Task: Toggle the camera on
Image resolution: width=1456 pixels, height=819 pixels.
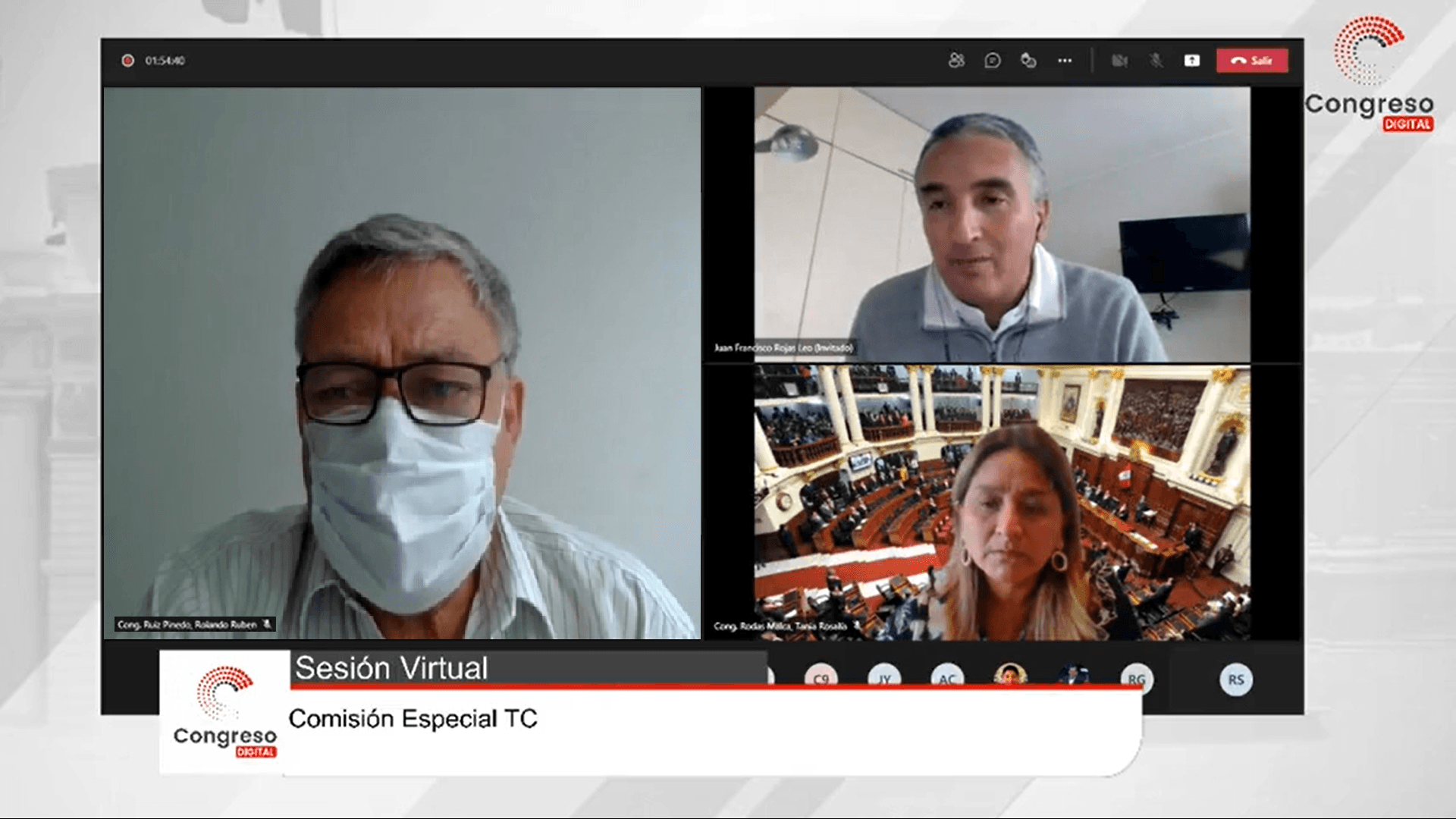Action: [x=1119, y=61]
